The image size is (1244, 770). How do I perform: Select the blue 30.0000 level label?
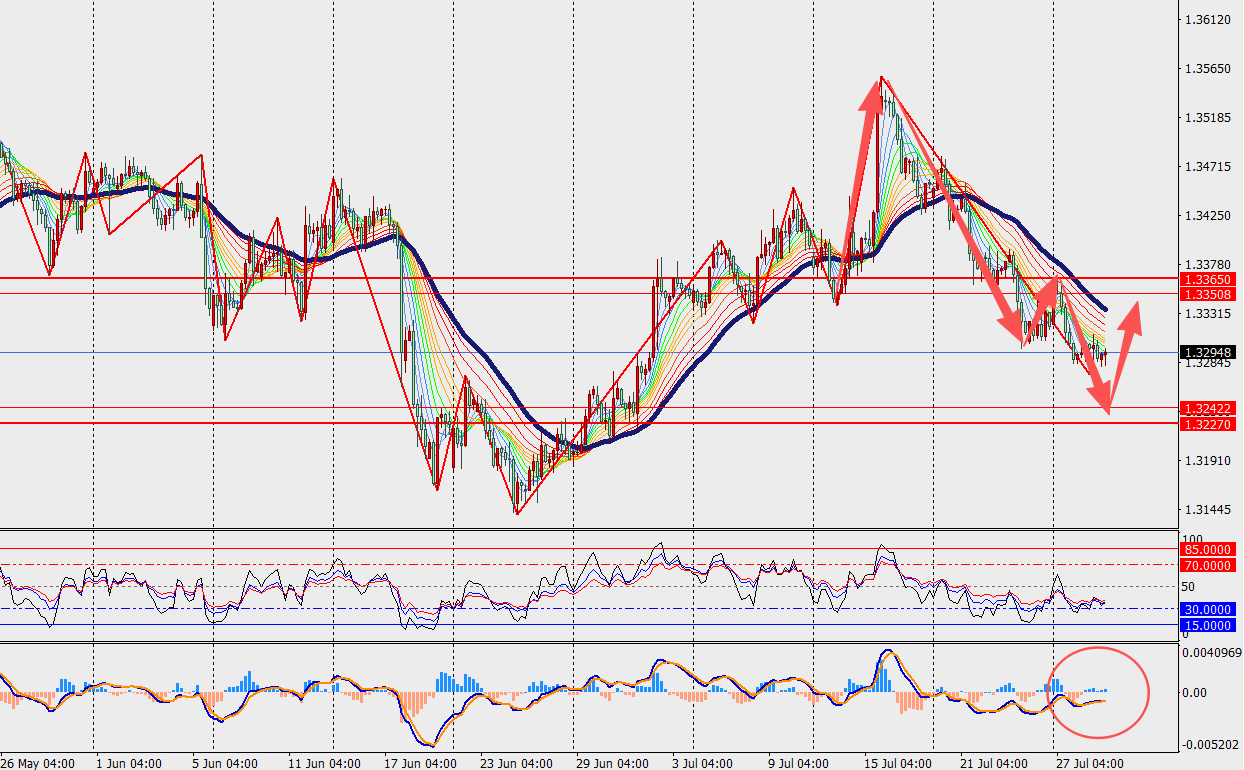point(1207,609)
